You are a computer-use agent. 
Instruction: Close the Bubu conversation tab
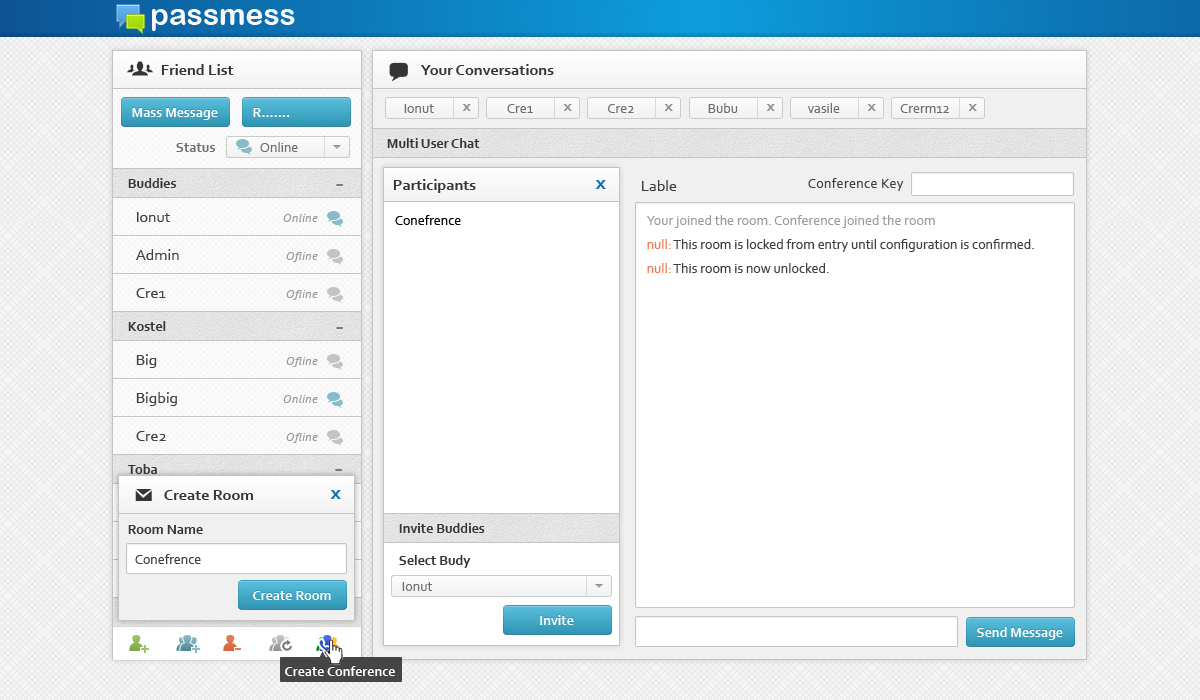[770, 108]
